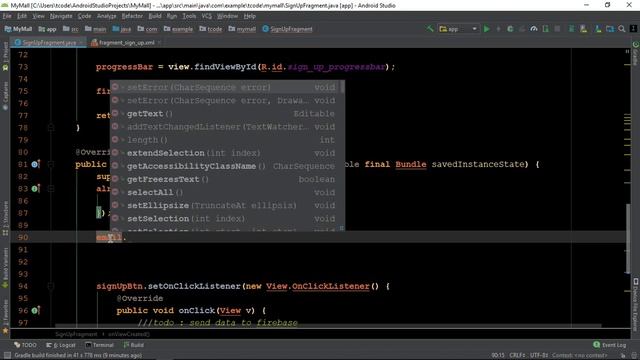The height and width of the screenshot is (360, 640).
Task: Click the Search Everywhere magnifier icon
Action: [622, 29]
